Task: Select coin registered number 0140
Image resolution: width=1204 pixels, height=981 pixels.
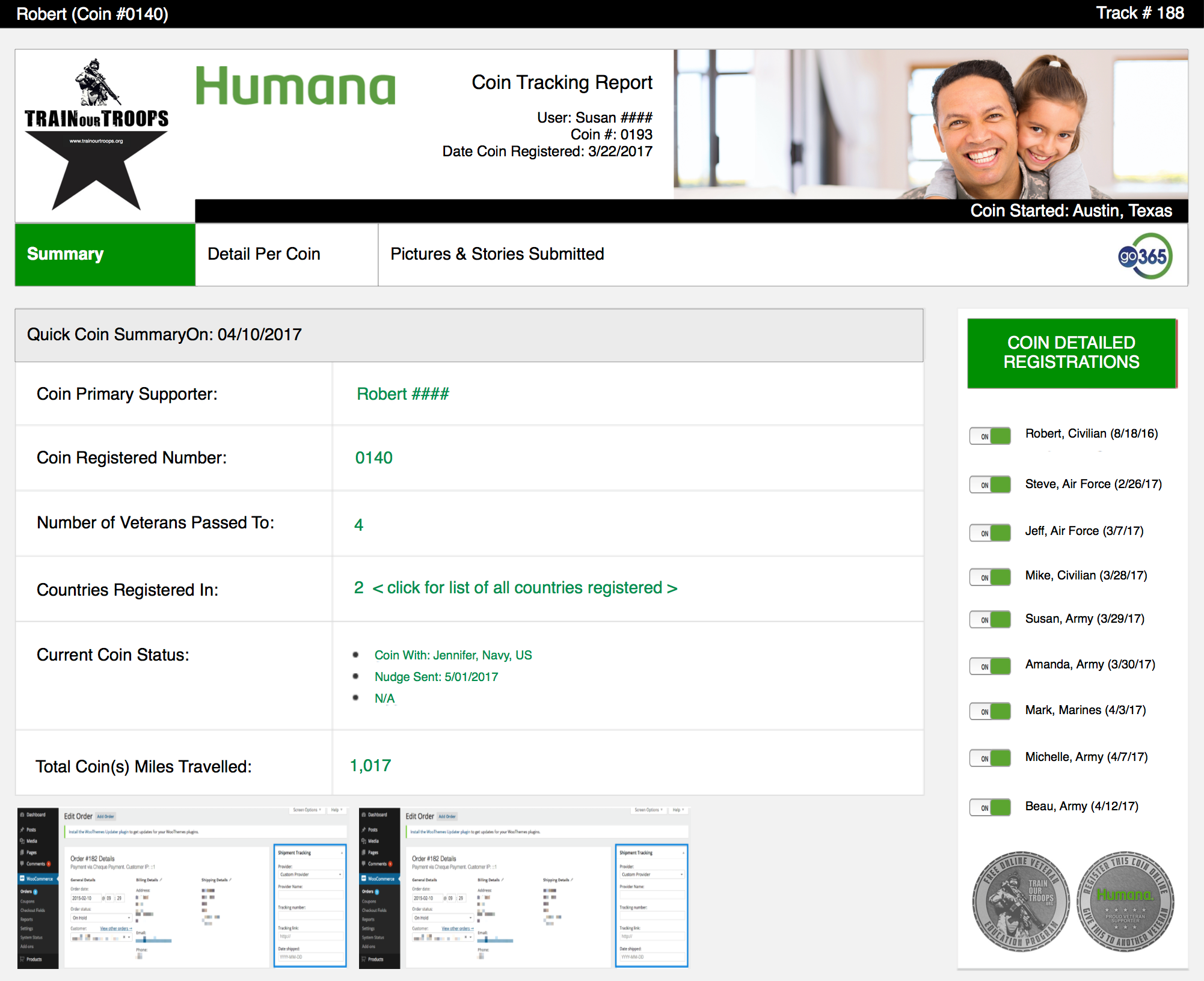Action: [x=374, y=458]
